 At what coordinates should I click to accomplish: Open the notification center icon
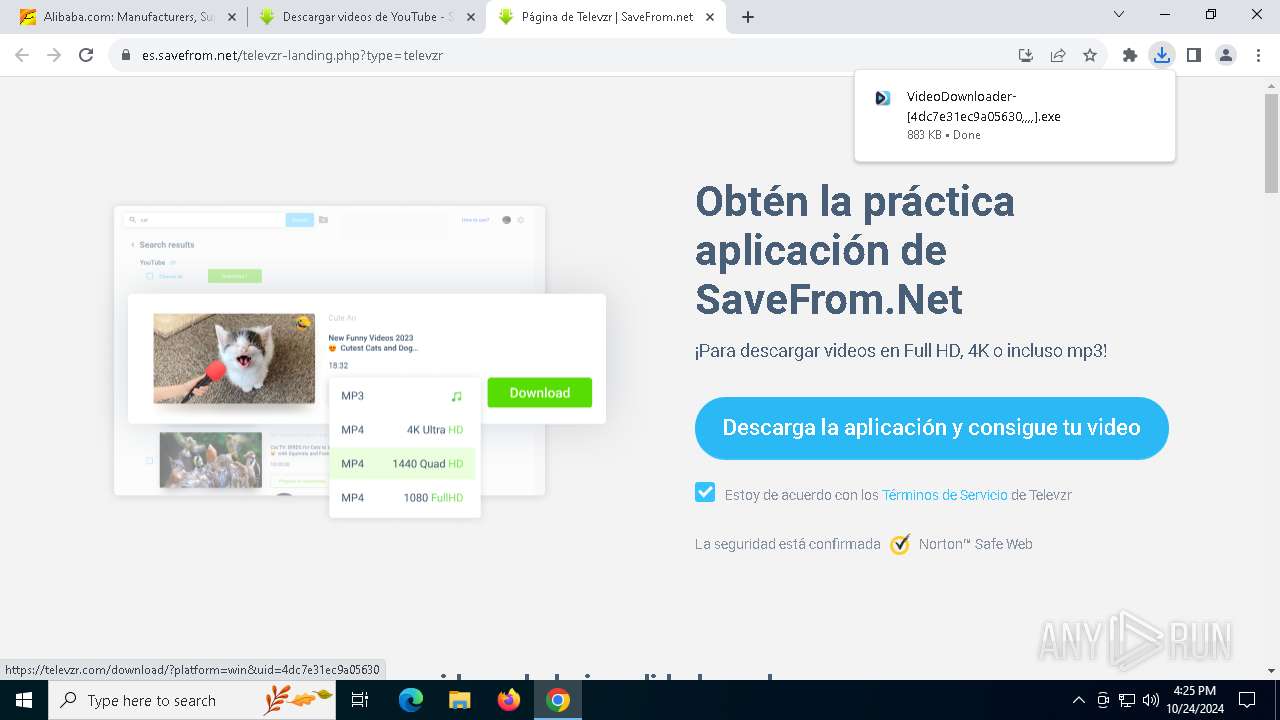pyautogui.click(x=1247, y=700)
